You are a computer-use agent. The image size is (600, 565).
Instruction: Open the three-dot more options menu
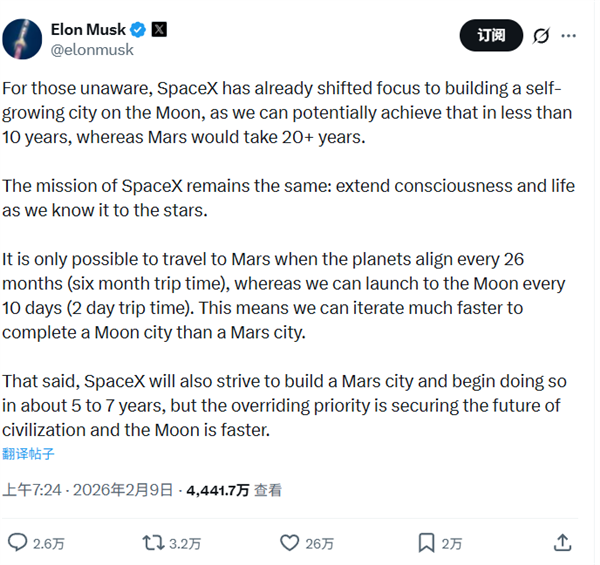point(569,36)
